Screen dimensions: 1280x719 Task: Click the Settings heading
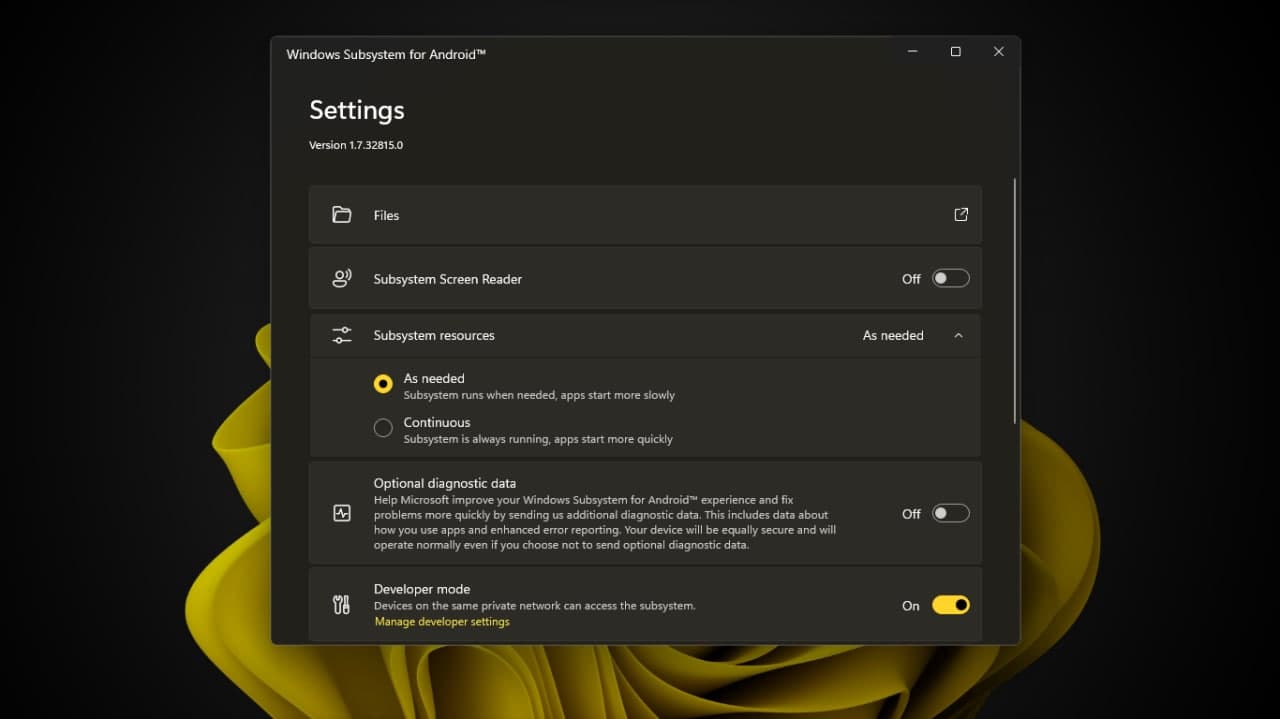[x=356, y=110]
